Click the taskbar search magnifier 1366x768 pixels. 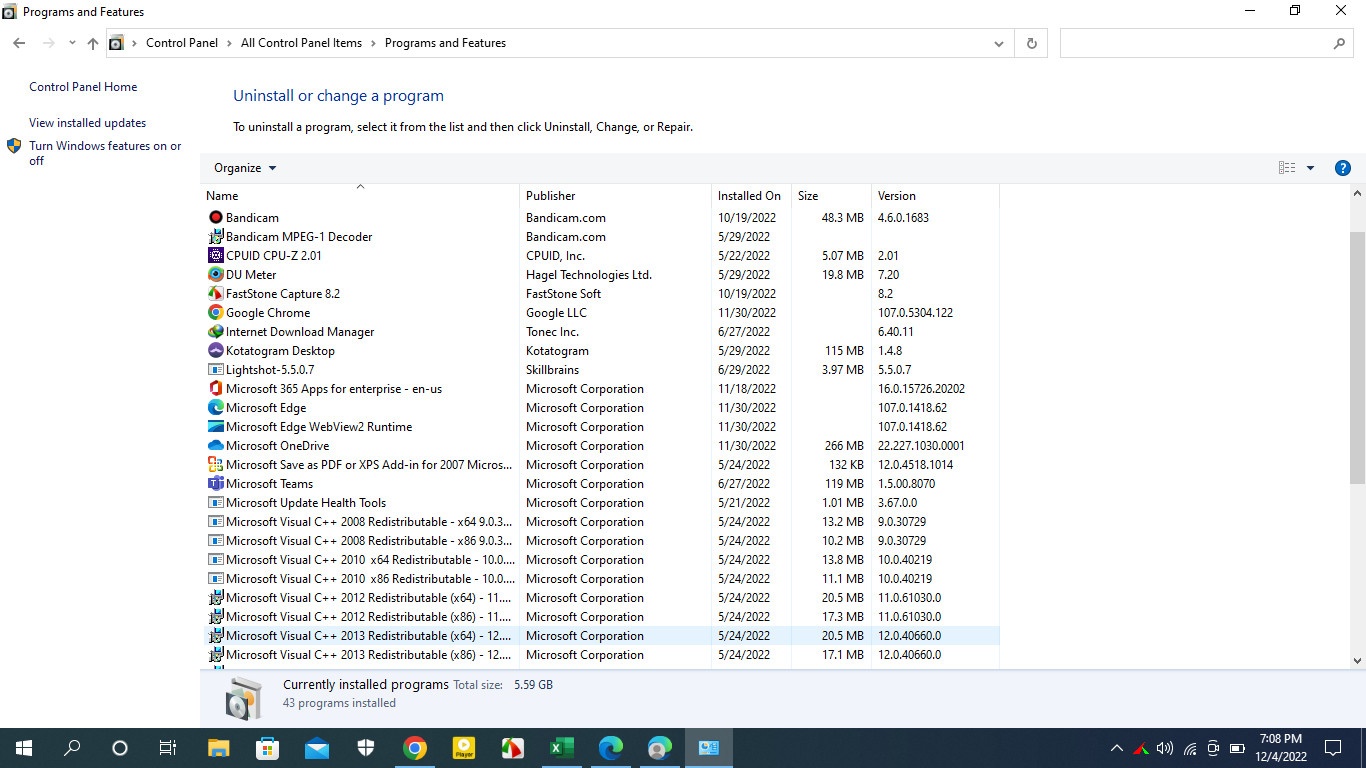click(72, 748)
